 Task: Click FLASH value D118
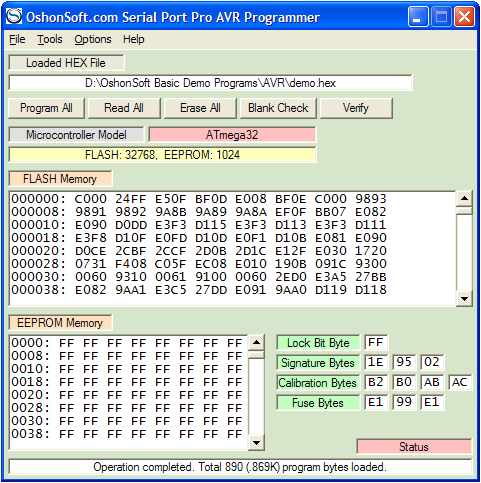371,290
